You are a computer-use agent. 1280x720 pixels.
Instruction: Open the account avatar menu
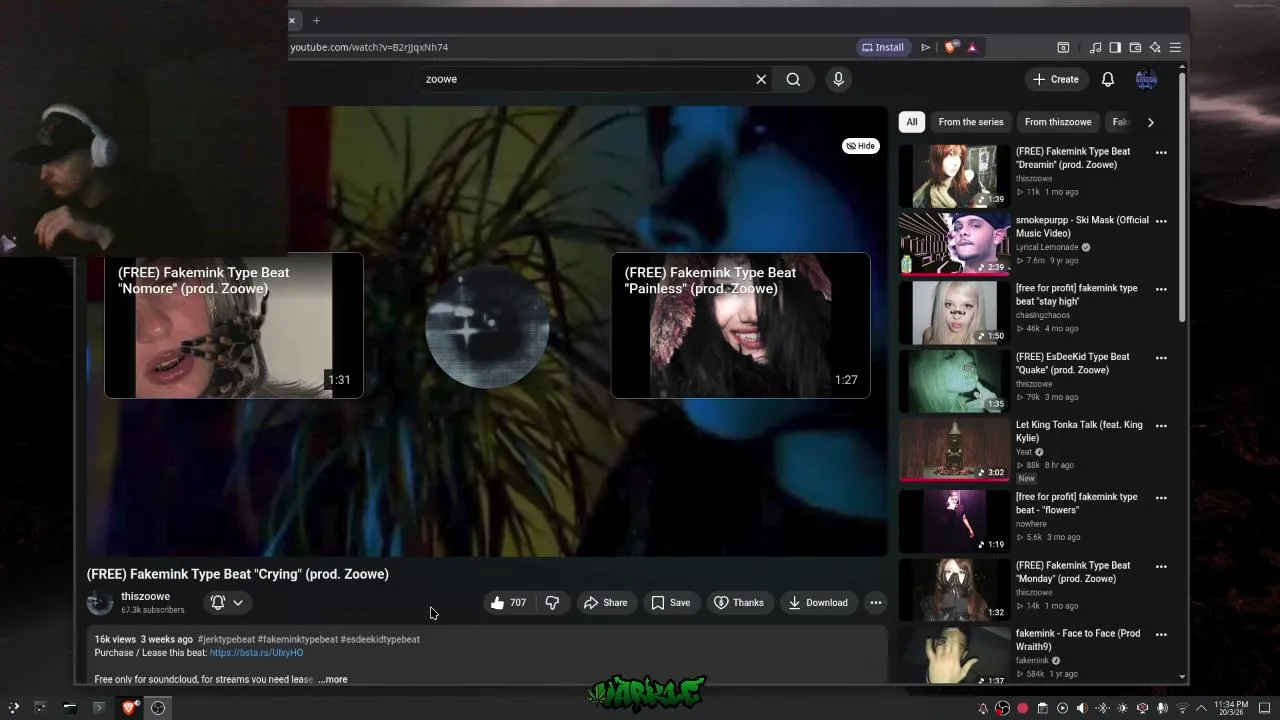click(x=1146, y=79)
